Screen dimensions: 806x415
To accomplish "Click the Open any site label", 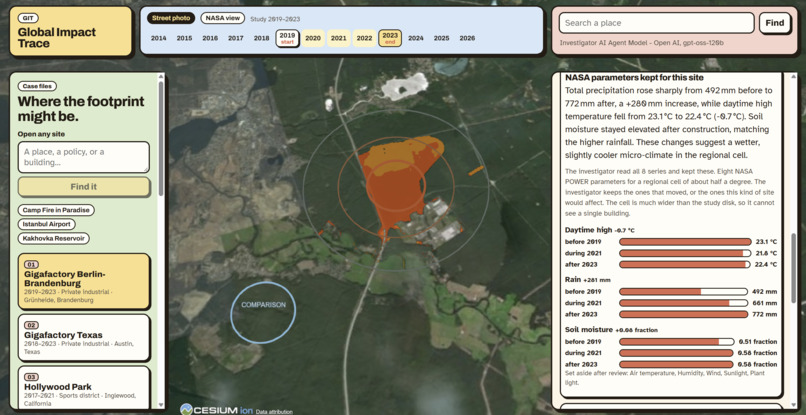I will (42, 134).
